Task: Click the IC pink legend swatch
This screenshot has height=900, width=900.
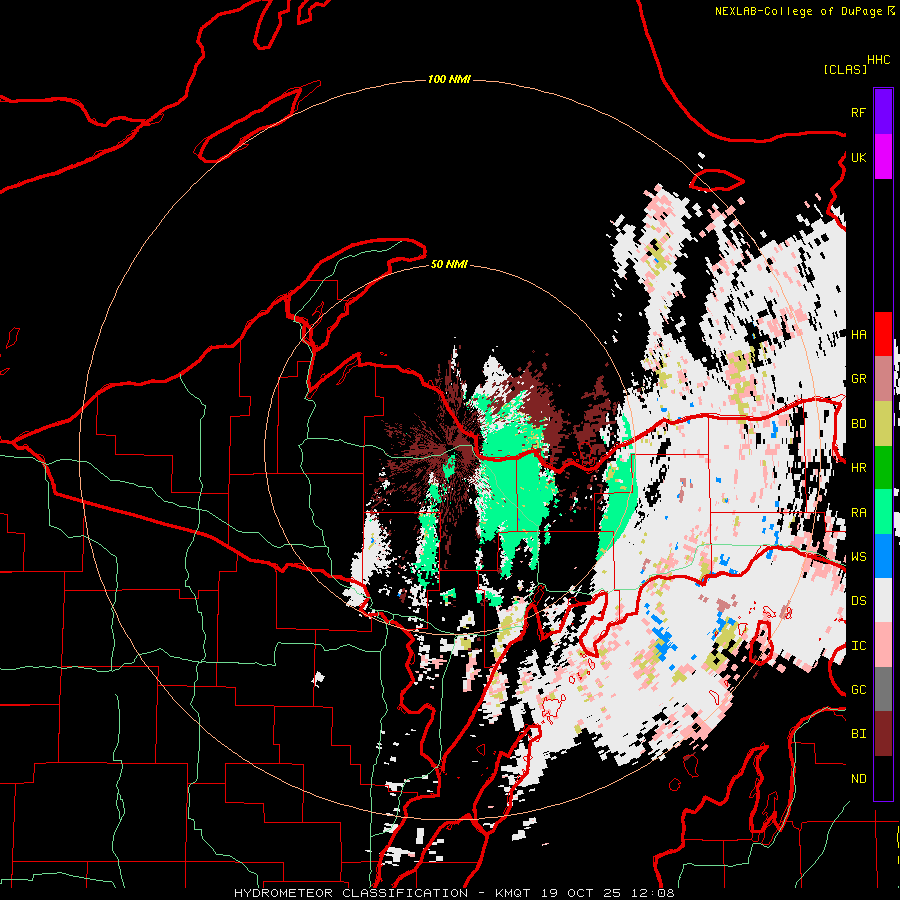Action: (x=883, y=645)
